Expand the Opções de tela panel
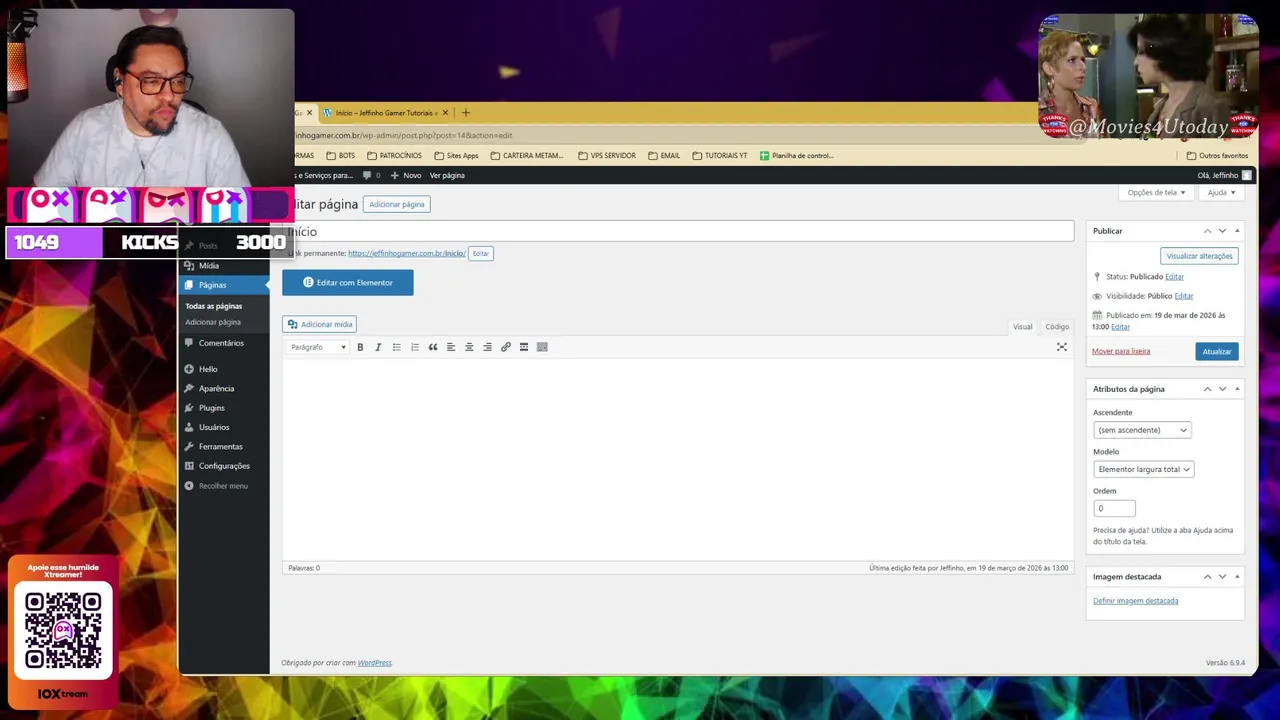This screenshot has width=1280, height=720. (1156, 192)
